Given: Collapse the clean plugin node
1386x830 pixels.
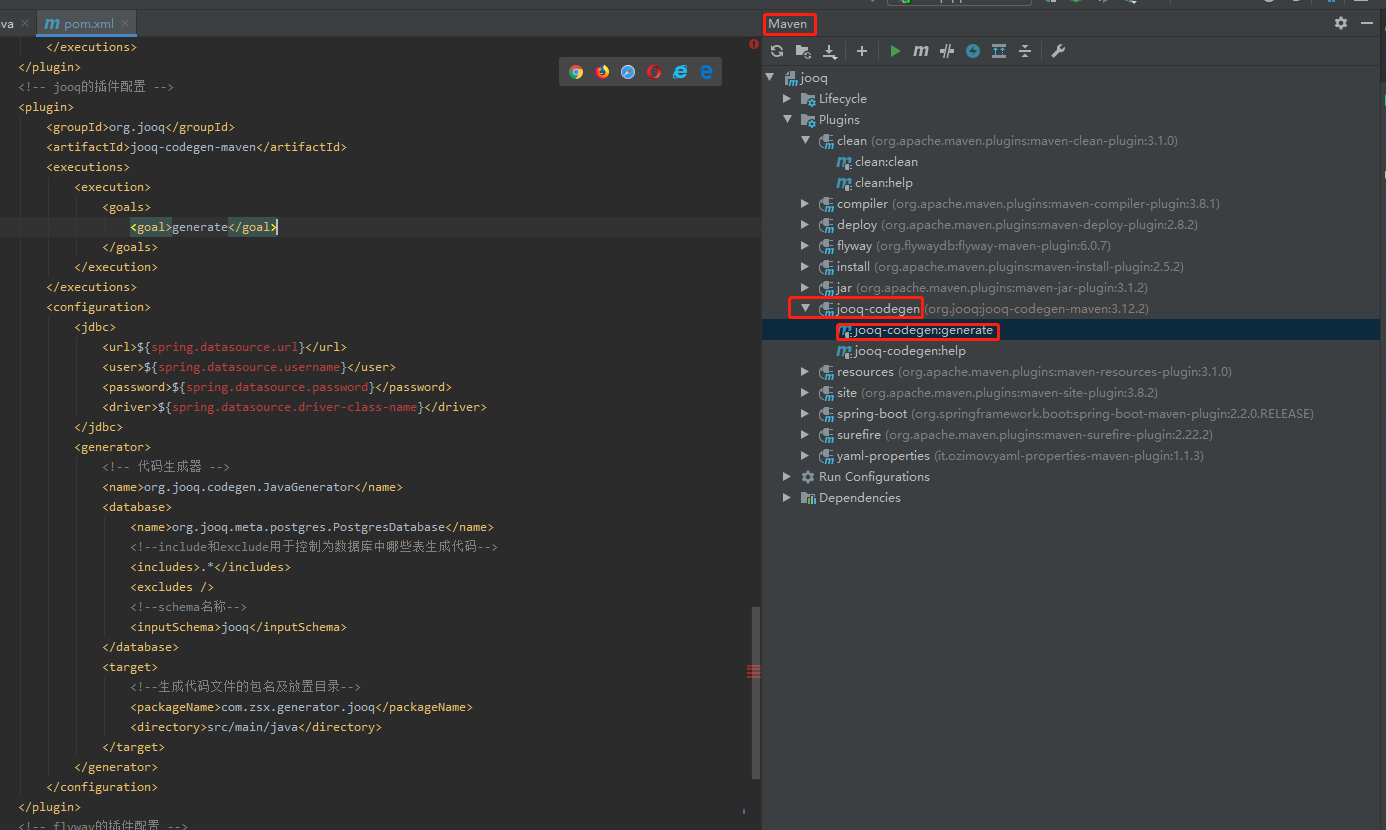Looking at the screenshot, I should 806,141.
